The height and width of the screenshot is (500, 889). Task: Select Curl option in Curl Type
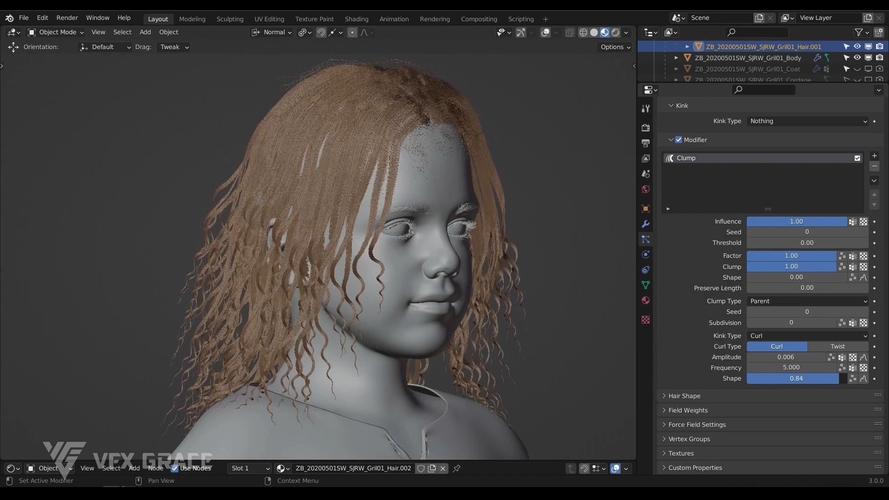(777, 346)
